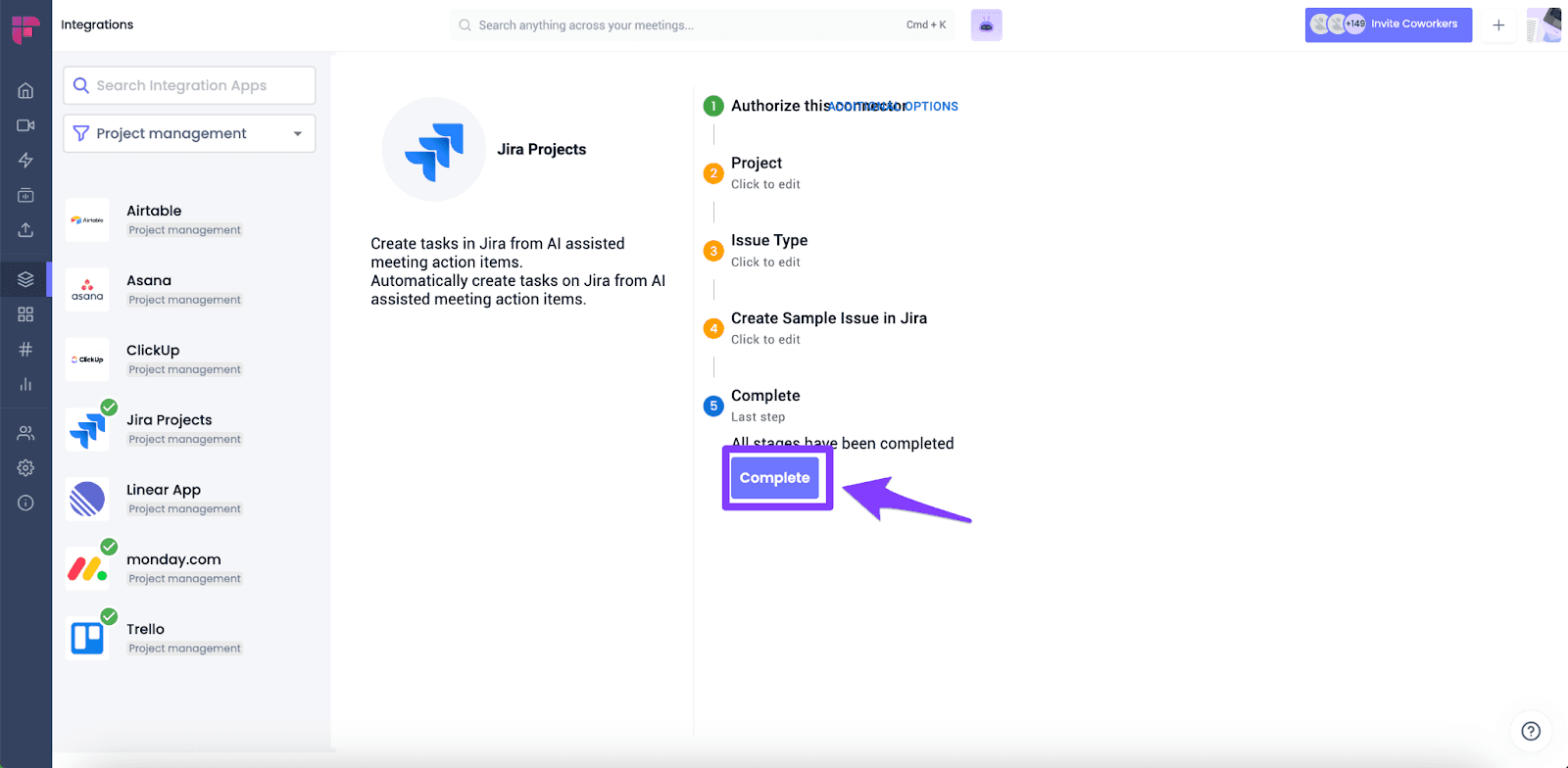
Task: Select Jira Projects name in the list
Action: 170,420
